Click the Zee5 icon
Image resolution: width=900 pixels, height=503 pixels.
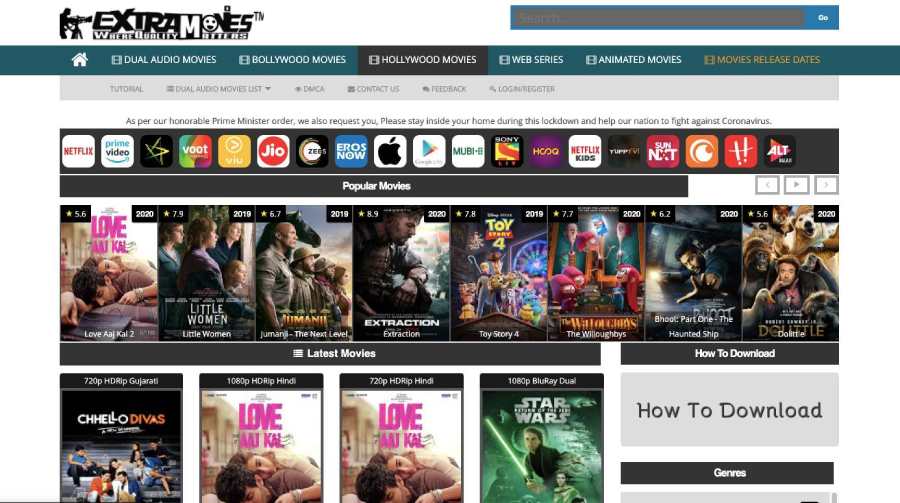point(312,152)
